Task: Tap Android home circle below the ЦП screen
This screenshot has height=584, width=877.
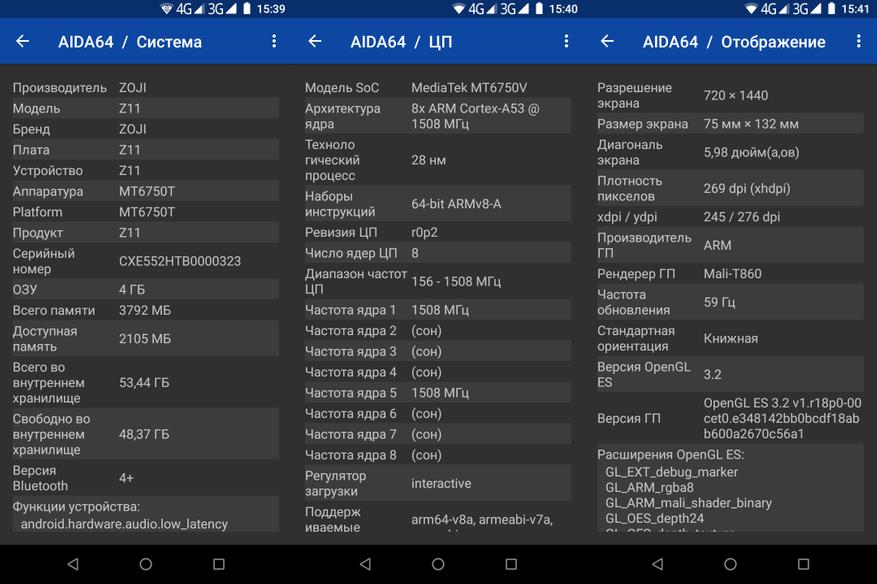Action: tap(438, 564)
